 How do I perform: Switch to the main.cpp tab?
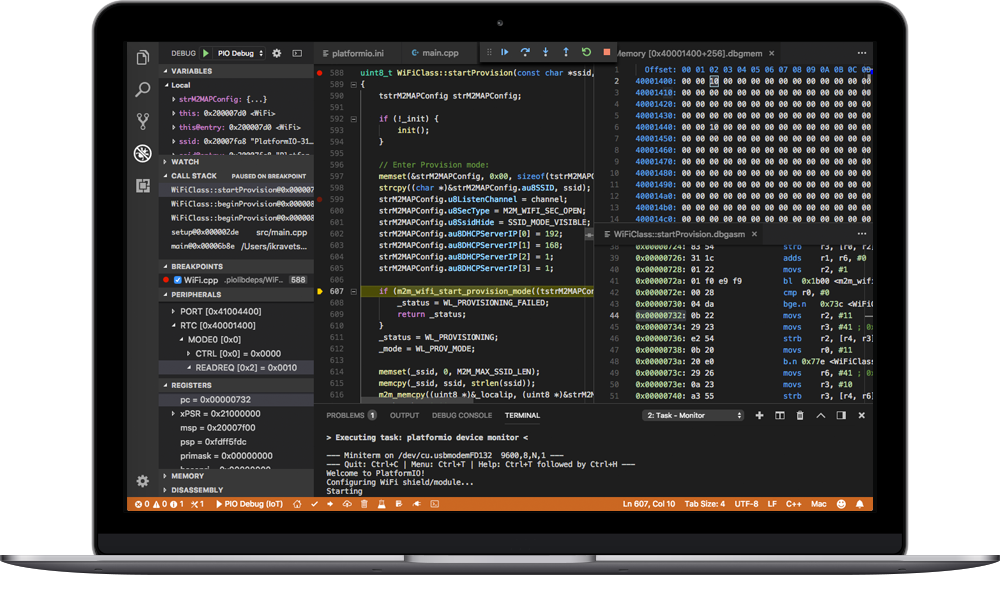tap(438, 52)
